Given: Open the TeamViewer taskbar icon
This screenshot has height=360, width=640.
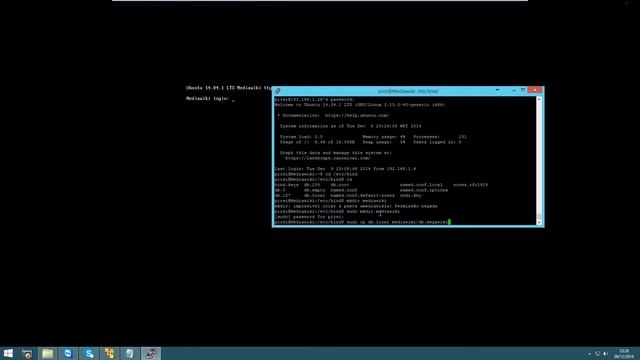Looking at the screenshot, I should click(x=68, y=353).
